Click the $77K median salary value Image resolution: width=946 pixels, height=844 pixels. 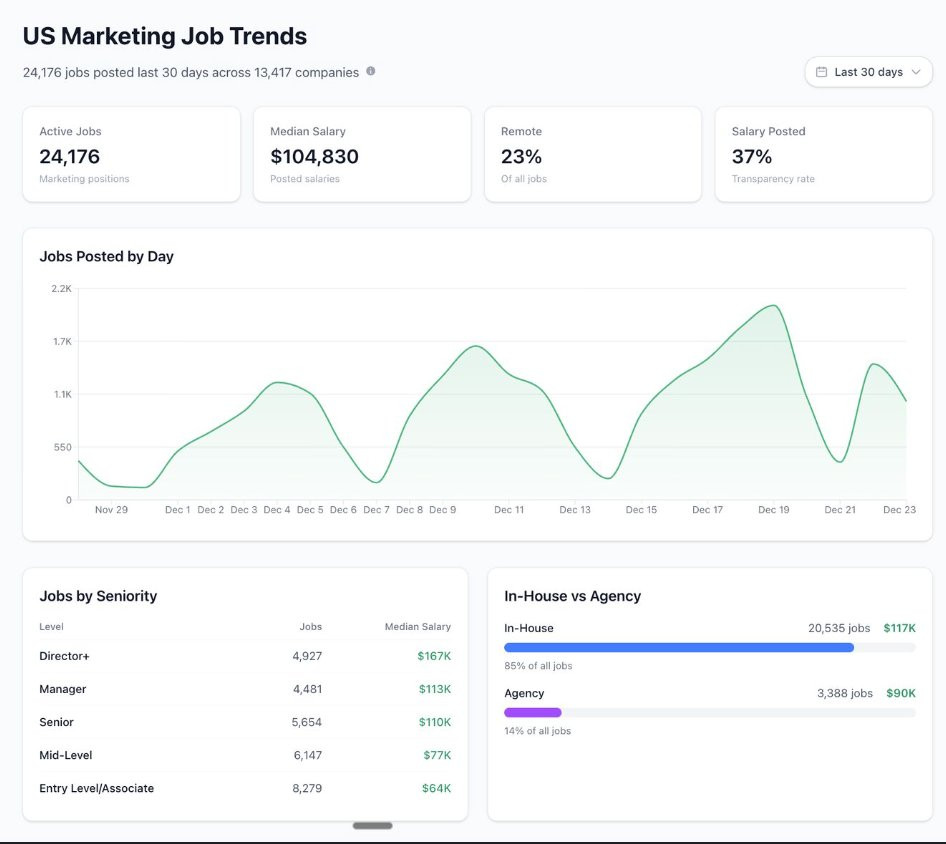[x=437, y=755]
